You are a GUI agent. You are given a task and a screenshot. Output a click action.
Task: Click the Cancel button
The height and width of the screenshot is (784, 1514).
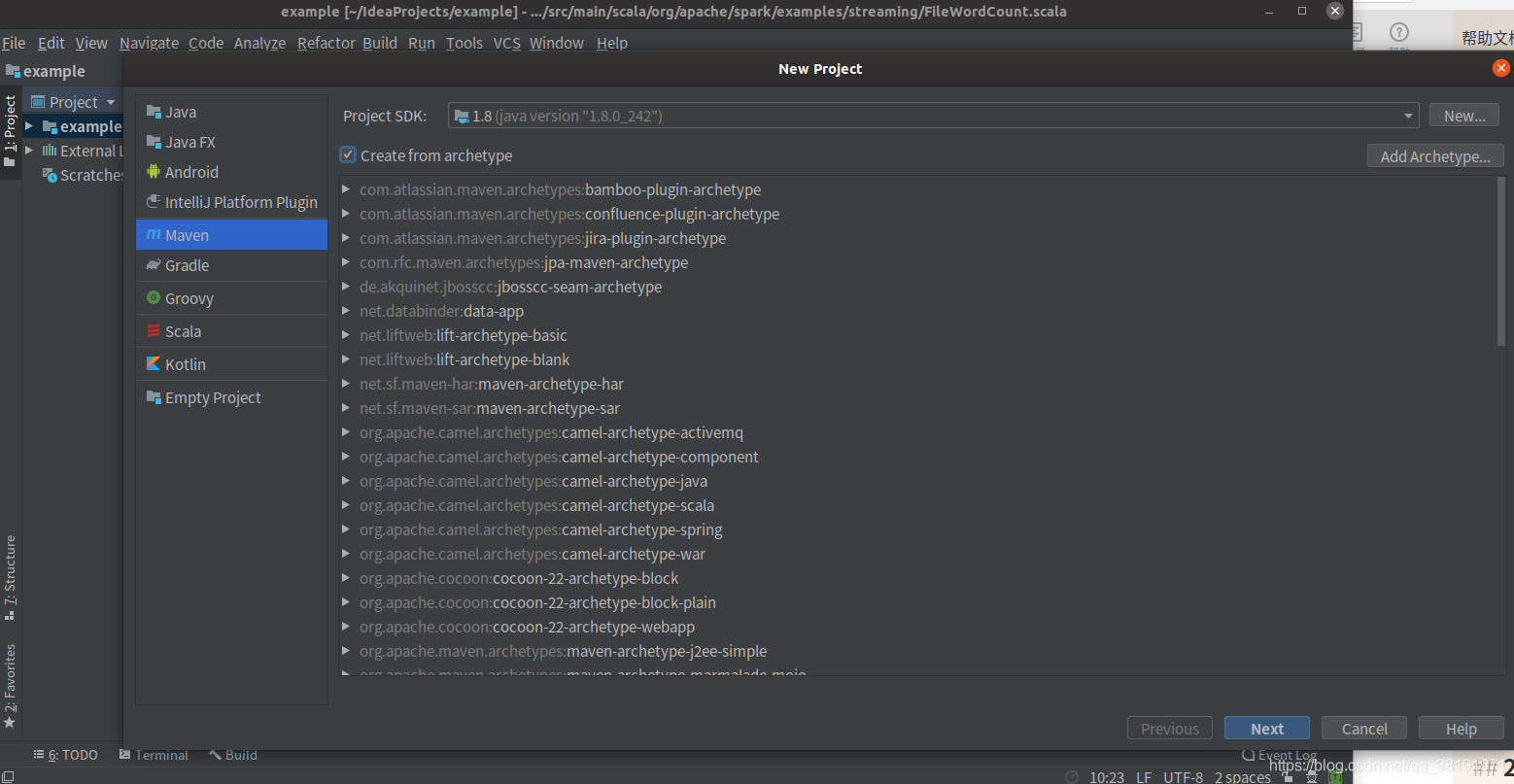click(x=1364, y=729)
